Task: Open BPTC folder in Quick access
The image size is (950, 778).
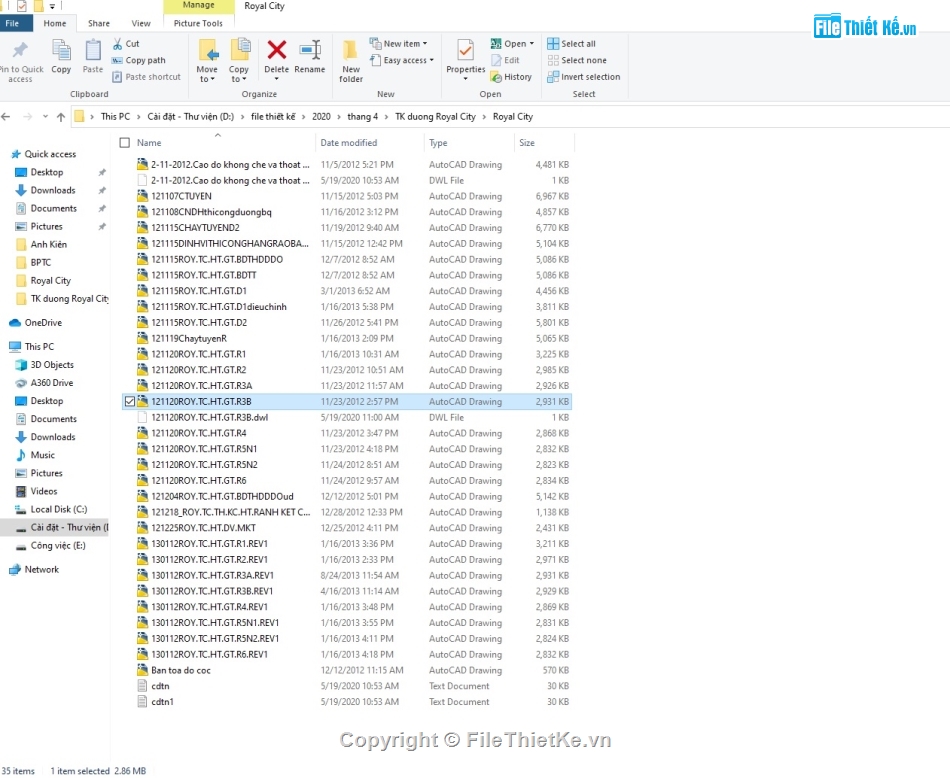Action: [x=41, y=263]
